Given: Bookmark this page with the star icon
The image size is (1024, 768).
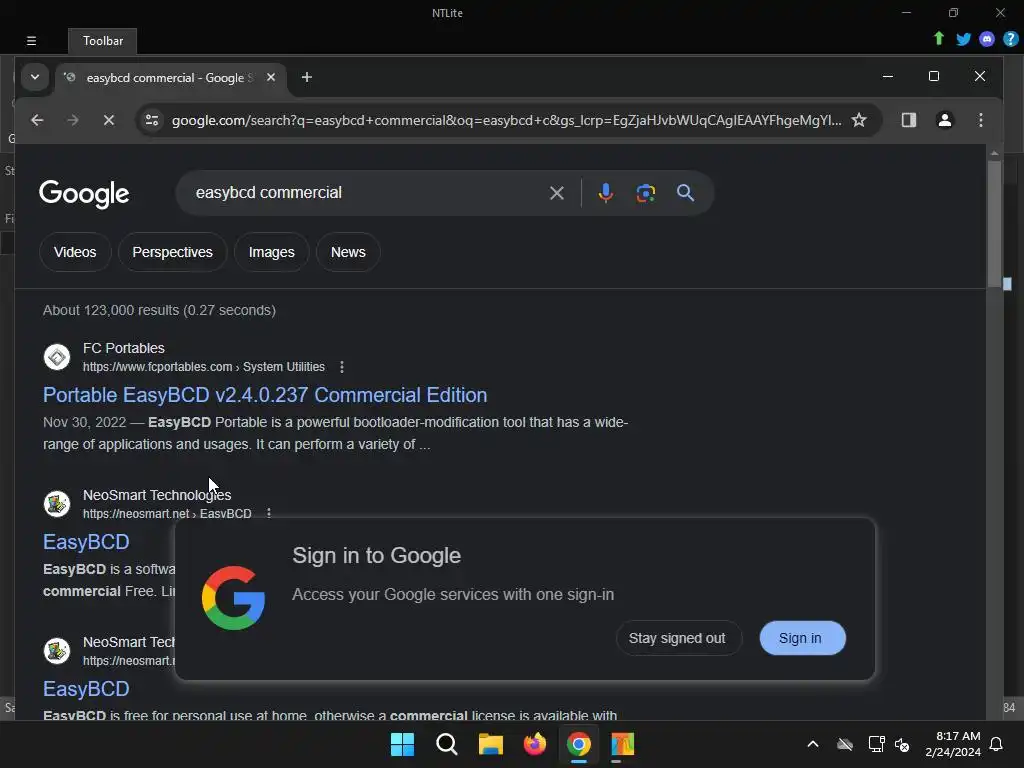Looking at the screenshot, I should pyautogui.click(x=859, y=120).
